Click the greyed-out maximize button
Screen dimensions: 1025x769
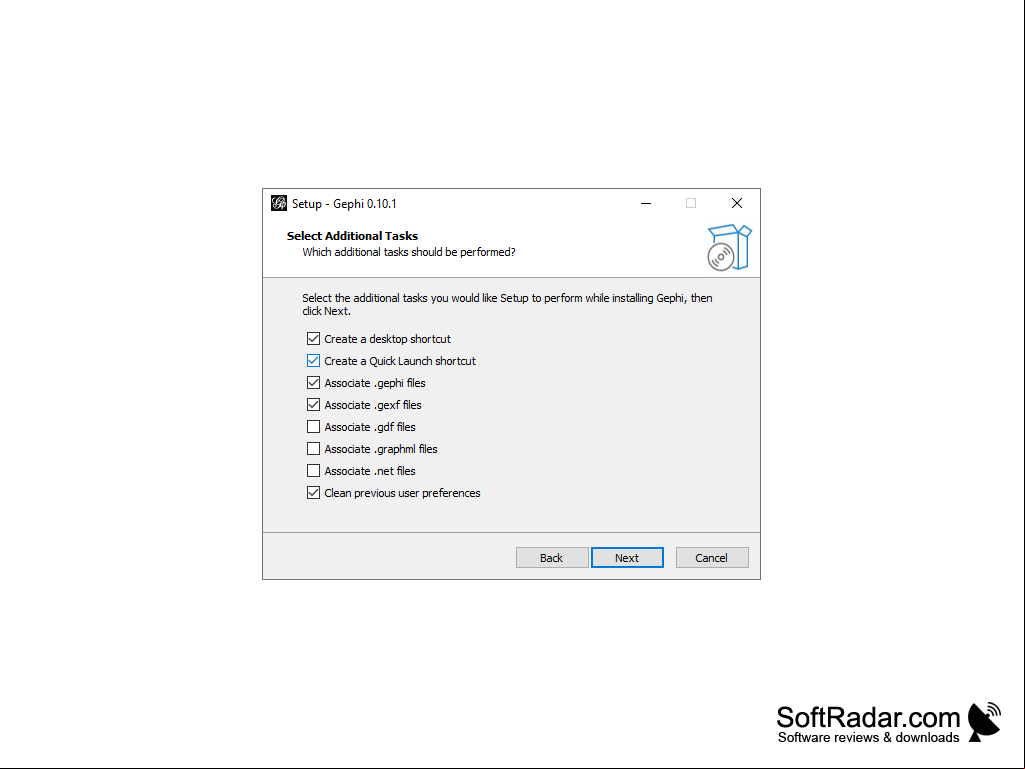(x=691, y=203)
